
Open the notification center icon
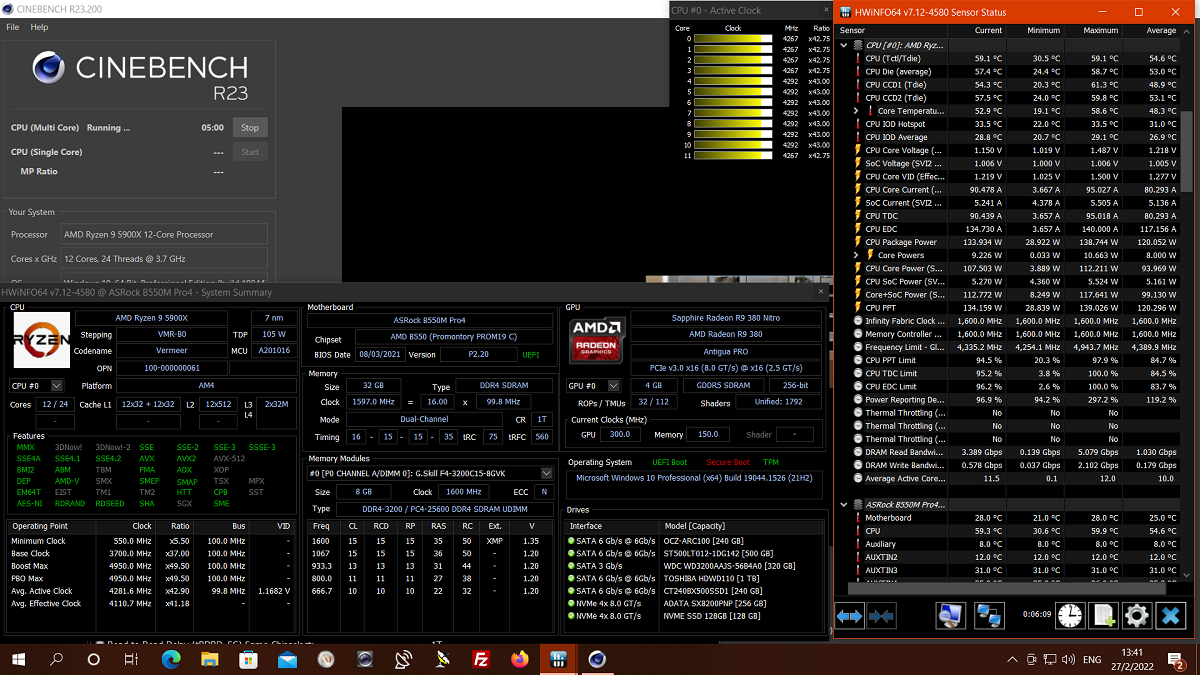click(1176, 659)
